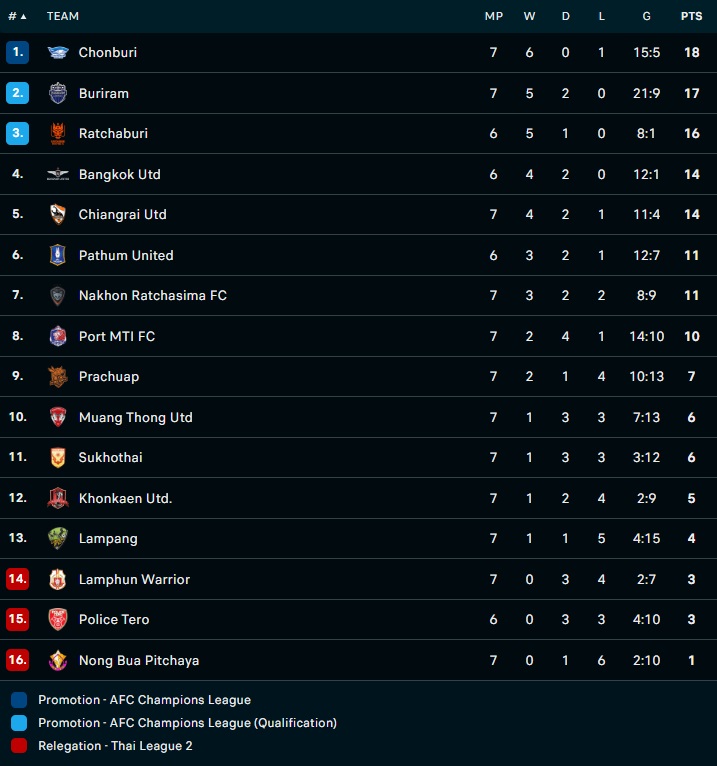Sort table by the # rank column

(17, 16)
